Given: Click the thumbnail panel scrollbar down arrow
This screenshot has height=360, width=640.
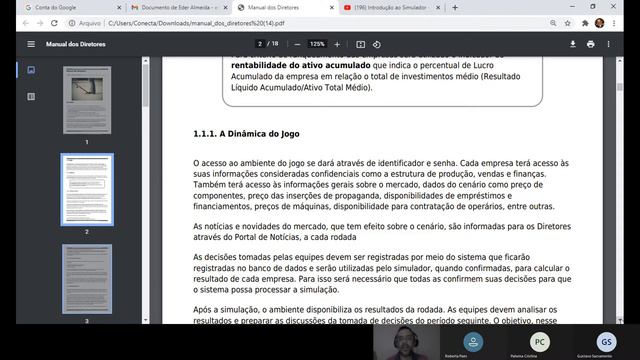Looking at the screenshot, I should coord(146,320).
